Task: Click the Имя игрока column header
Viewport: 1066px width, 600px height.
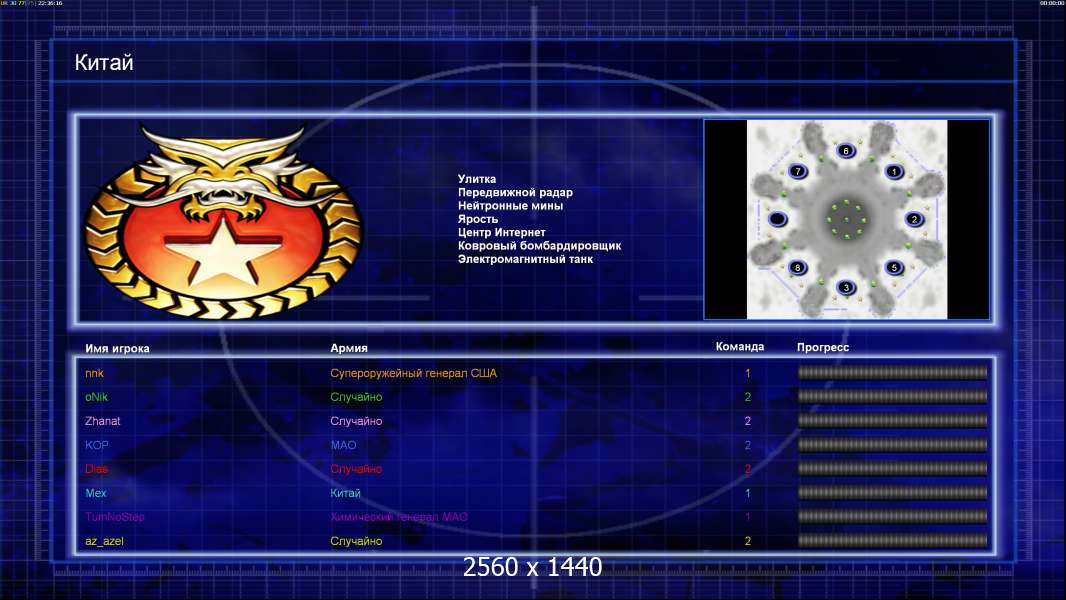Action: click(117, 349)
